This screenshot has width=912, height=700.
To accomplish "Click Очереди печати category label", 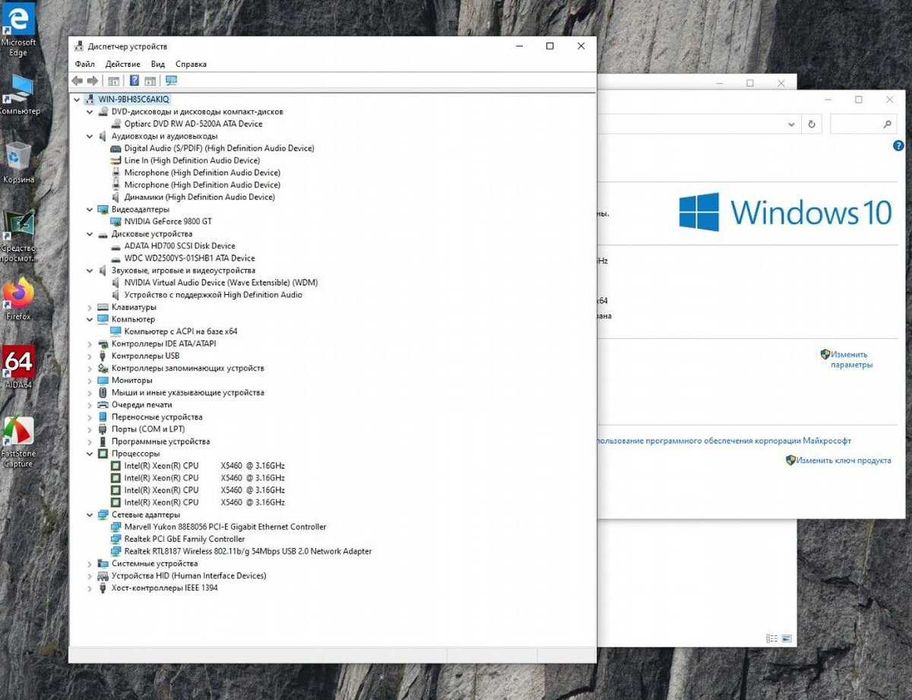I will (141, 405).
